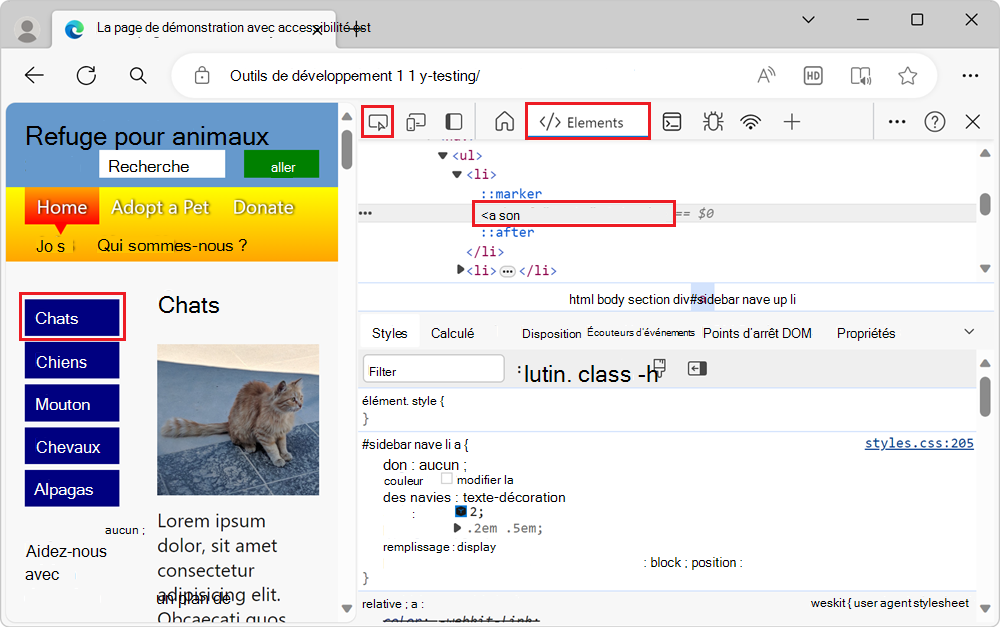Viewport: 1000px width, 627px height.
Task: Focus the Styles Filter text box
Action: click(x=434, y=369)
